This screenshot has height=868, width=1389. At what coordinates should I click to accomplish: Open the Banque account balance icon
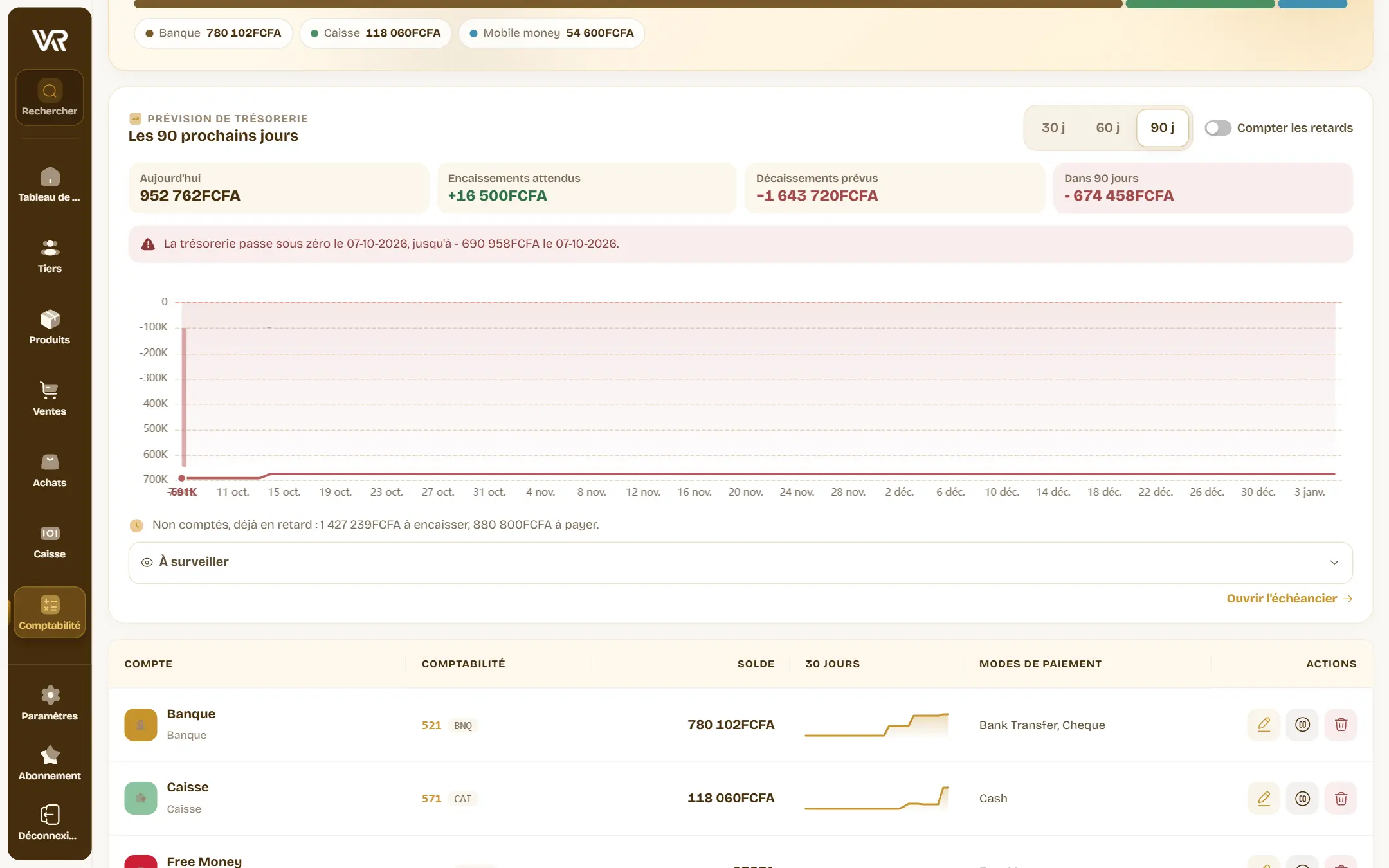[1302, 725]
